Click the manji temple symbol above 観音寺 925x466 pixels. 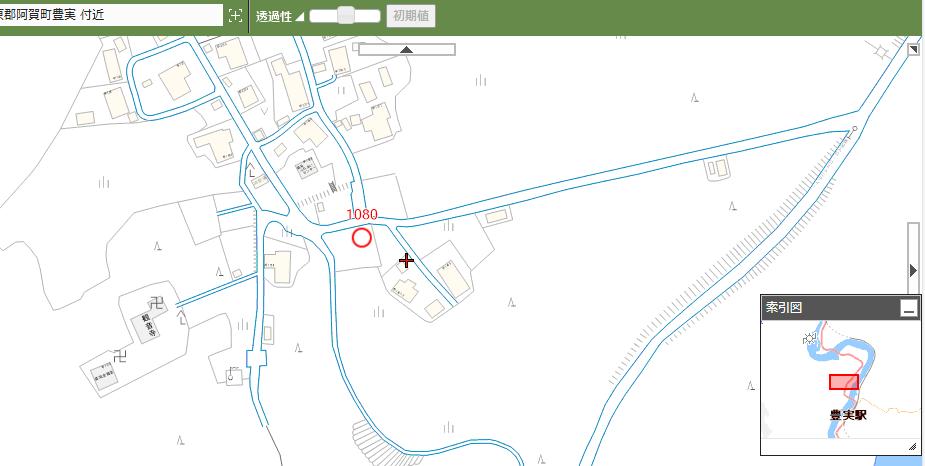coord(155,302)
